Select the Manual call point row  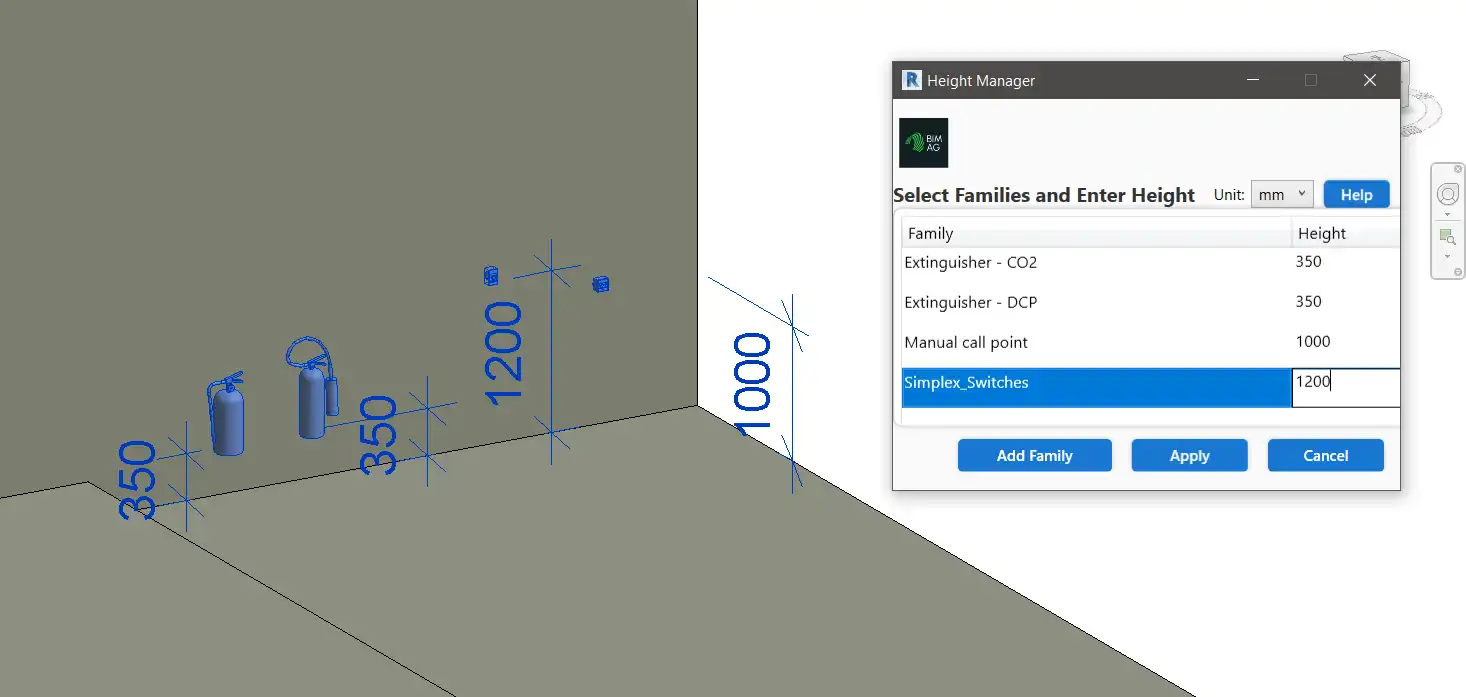coord(1095,342)
